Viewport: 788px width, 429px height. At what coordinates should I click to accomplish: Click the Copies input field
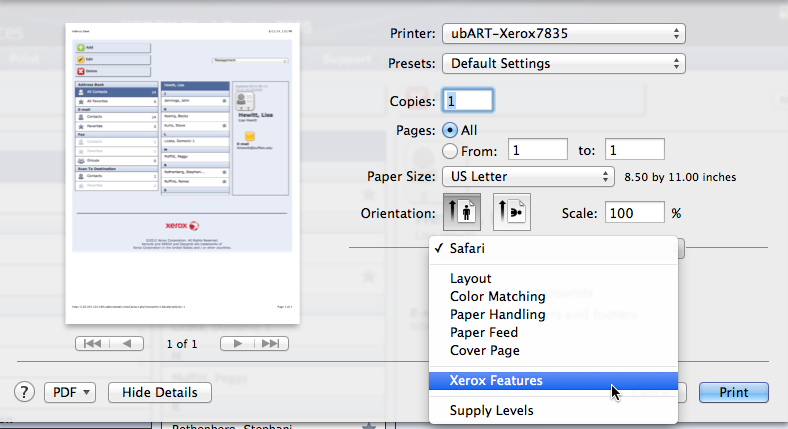tap(468, 101)
